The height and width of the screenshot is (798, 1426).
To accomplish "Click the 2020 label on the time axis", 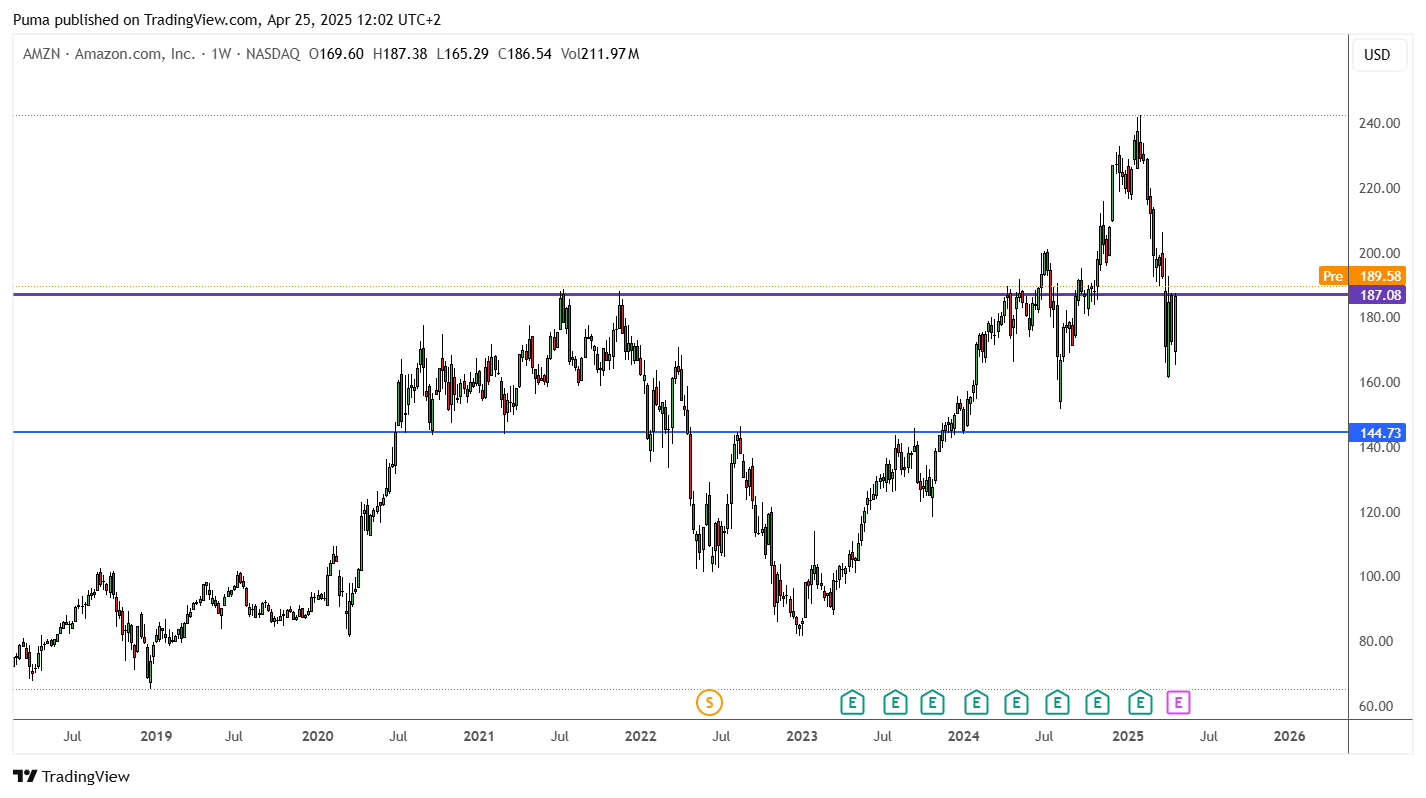I will (x=317, y=737).
